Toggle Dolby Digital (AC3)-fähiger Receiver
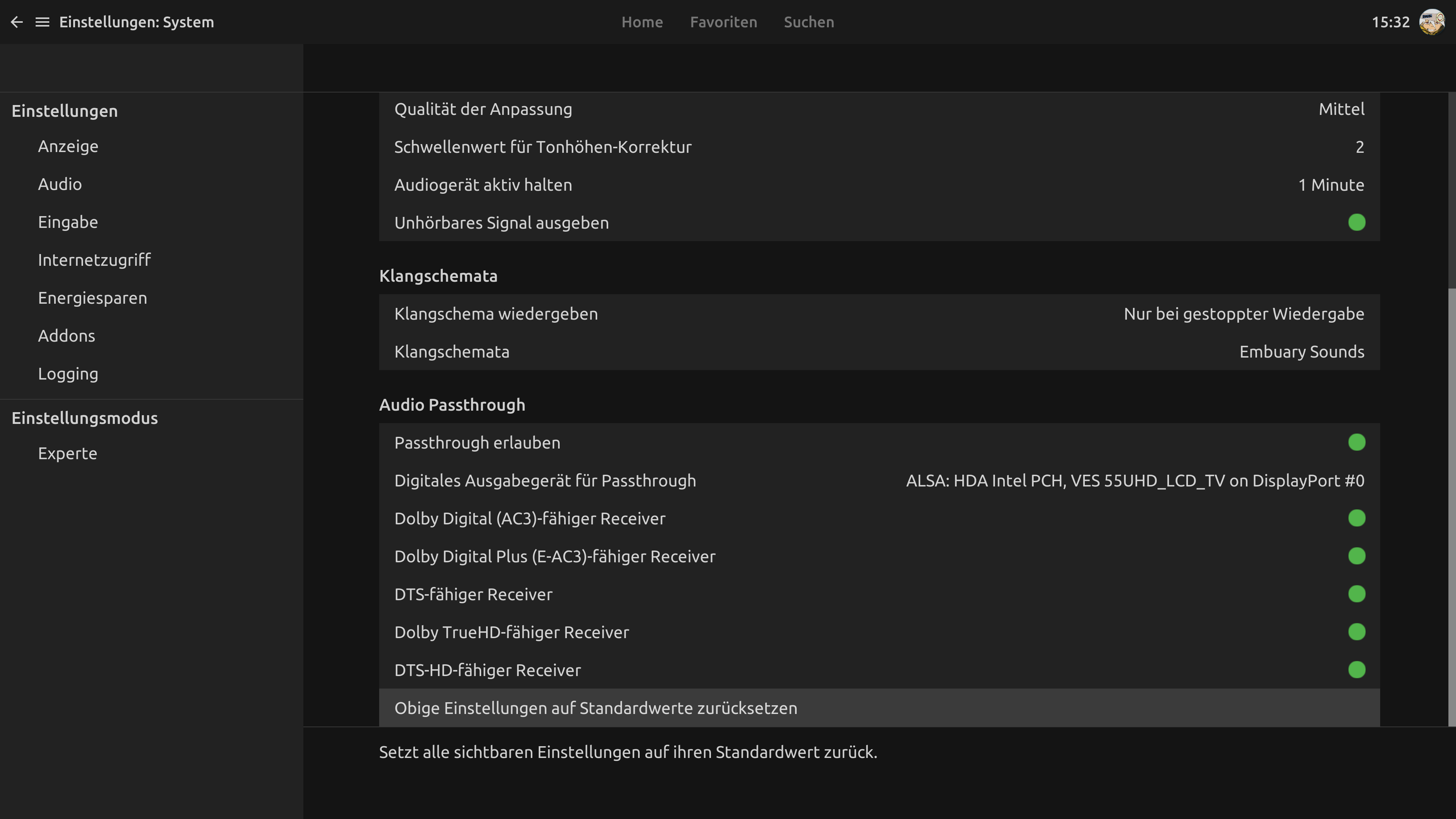1456x819 pixels. 1357,518
